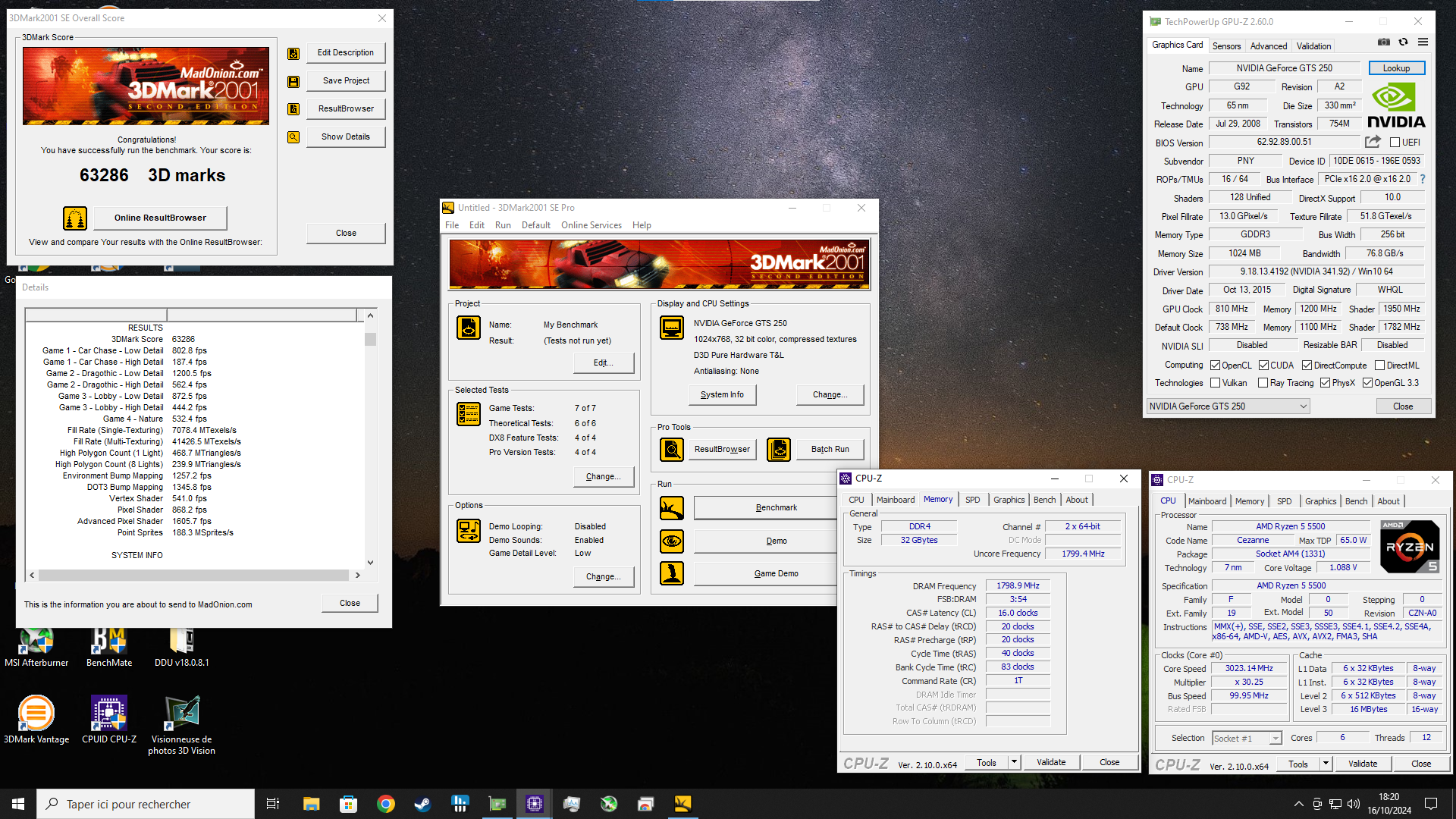1456x819 pixels.
Task: Toggle the Ray Tracing checkbox
Action: pos(1263,383)
